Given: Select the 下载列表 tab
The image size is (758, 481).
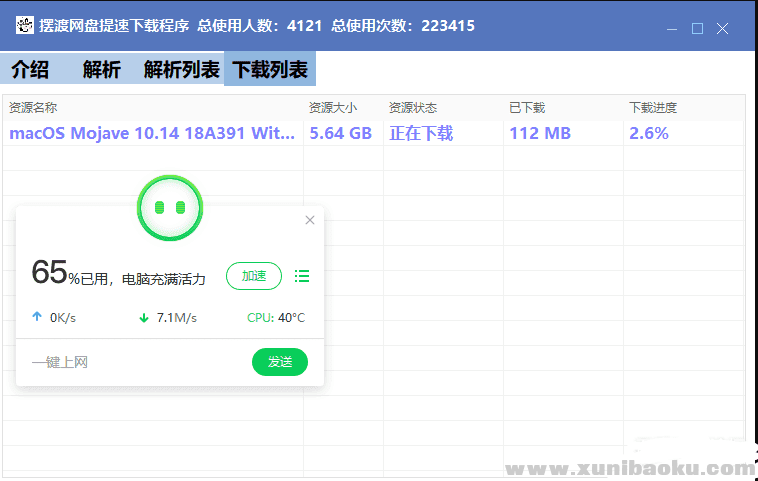Looking at the screenshot, I should [270, 70].
